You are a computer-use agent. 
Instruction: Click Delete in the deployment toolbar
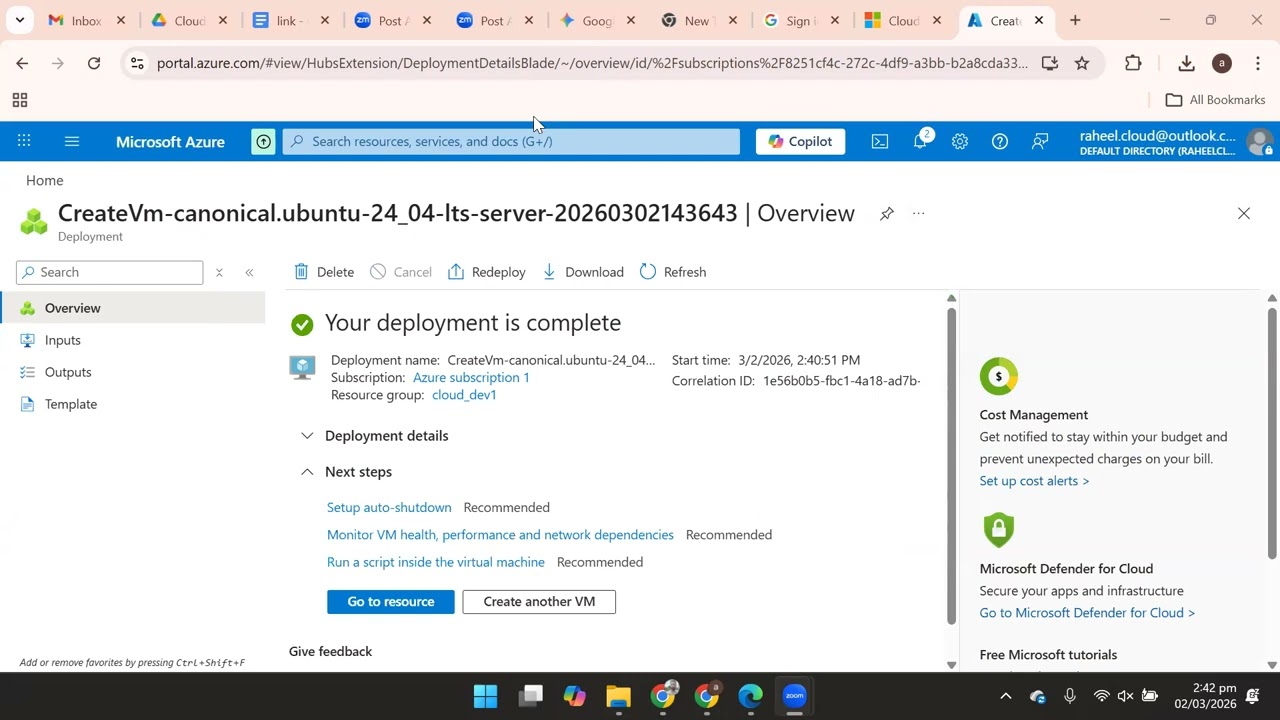324,272
